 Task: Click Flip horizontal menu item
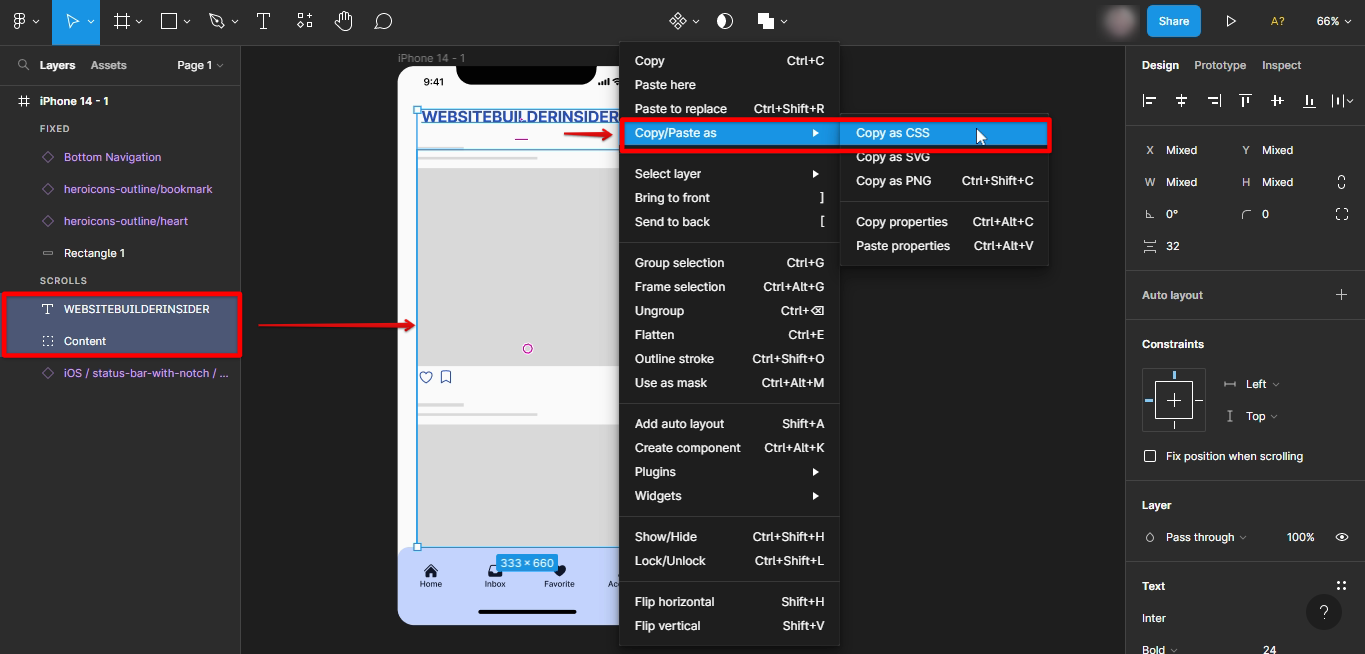click(729, 602)
